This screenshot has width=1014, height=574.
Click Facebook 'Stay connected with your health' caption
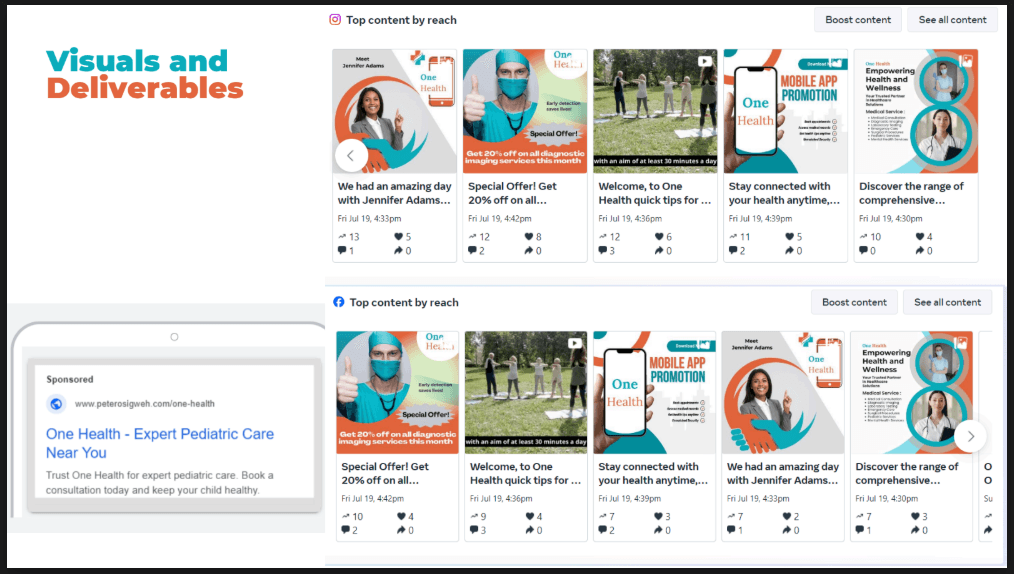pos(650,473)
